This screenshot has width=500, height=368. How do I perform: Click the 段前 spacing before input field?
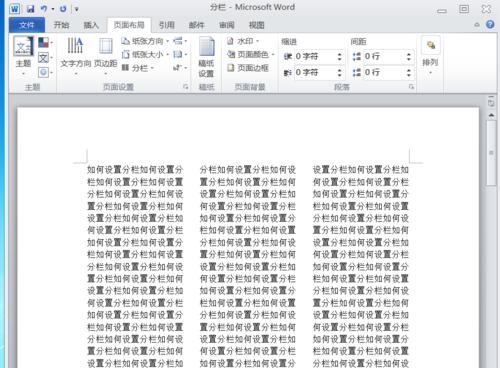click(383, 56)
